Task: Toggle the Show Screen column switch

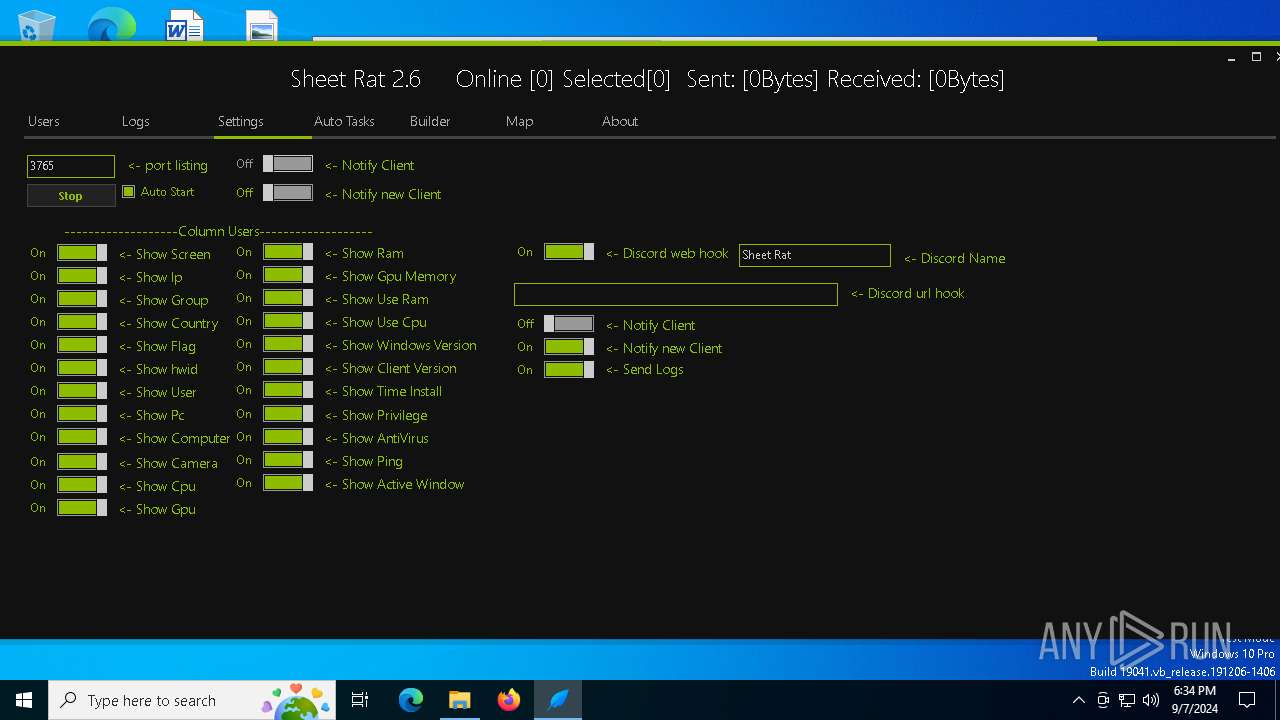Action: [x=82, y=253]
